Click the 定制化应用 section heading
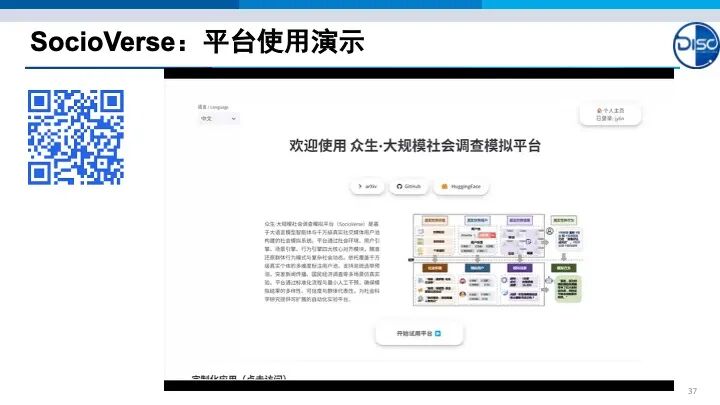The height and width of the screenshot is (405, 720). click(x=238, y=378)
